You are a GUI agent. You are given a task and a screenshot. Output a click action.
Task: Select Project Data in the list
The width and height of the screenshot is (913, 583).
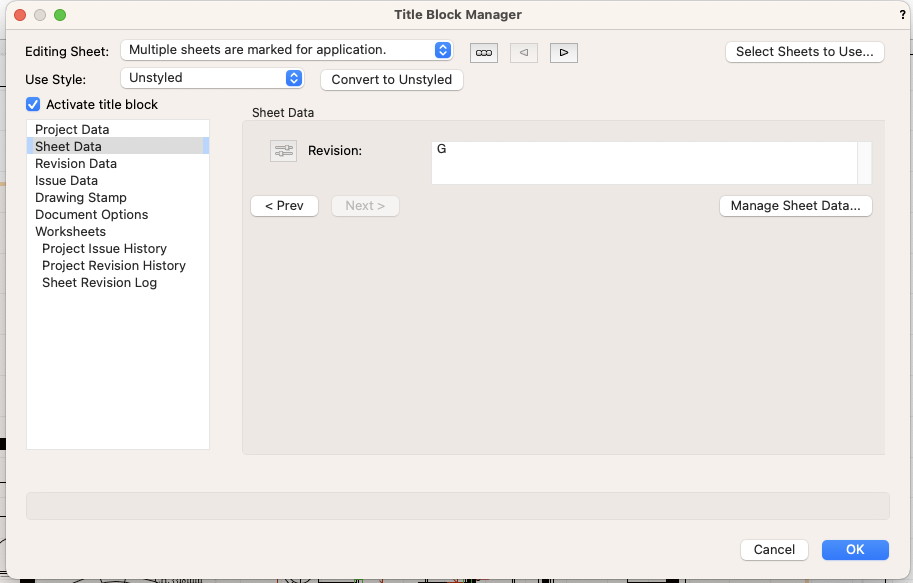click(x=72, y=130)
